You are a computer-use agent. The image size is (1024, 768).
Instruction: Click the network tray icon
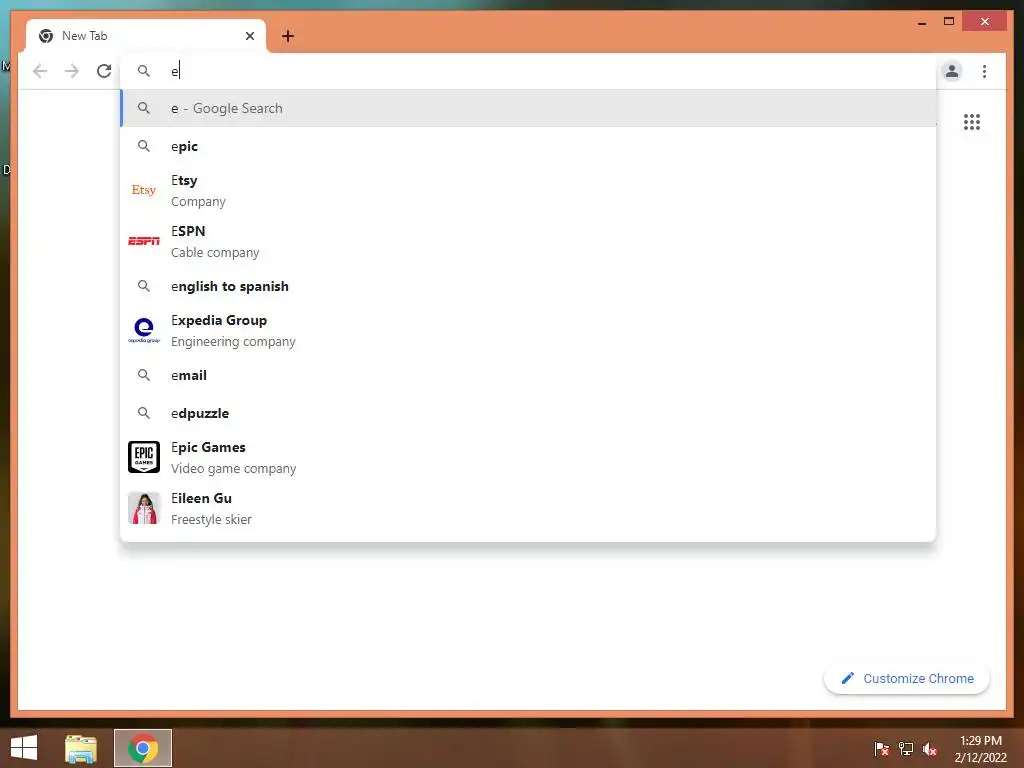tap(906, 749)
